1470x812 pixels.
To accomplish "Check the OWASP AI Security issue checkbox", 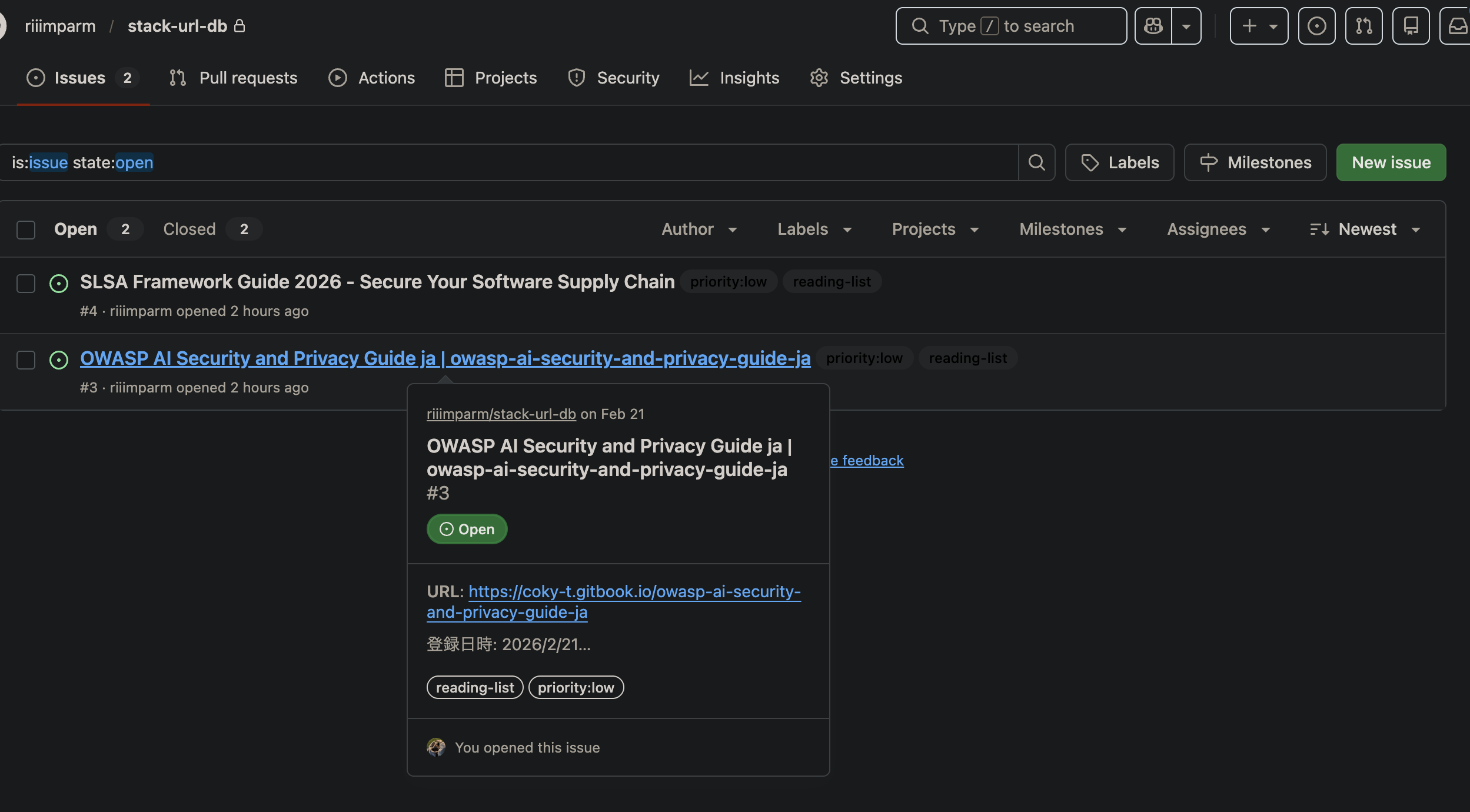I will click(x=26, y=360).
